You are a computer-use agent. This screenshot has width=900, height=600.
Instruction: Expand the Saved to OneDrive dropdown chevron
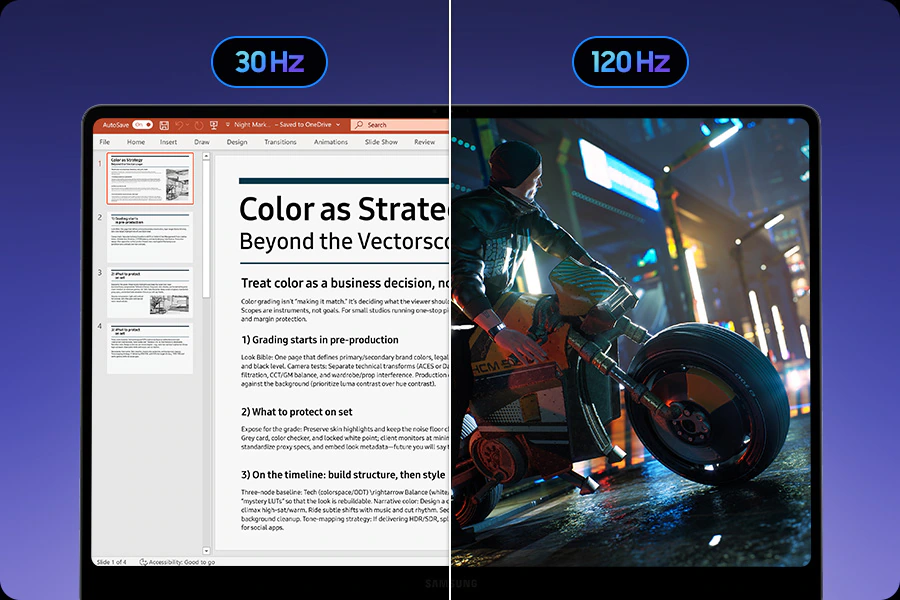338,125
